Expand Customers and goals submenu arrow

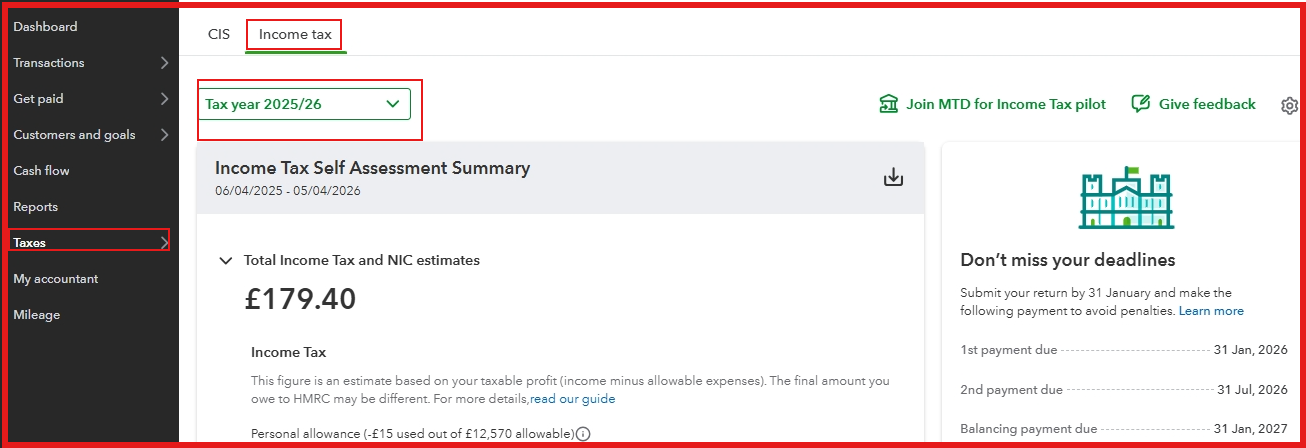pos(164,135)
